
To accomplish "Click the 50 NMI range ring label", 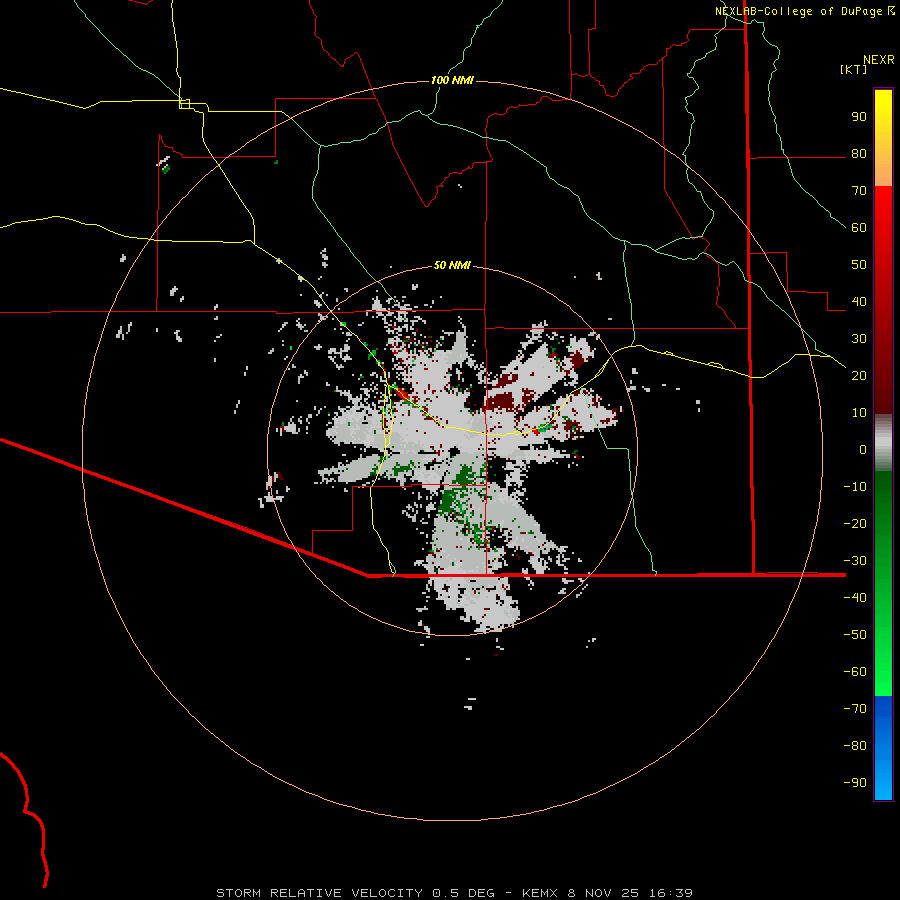I will tap(452, 265).
